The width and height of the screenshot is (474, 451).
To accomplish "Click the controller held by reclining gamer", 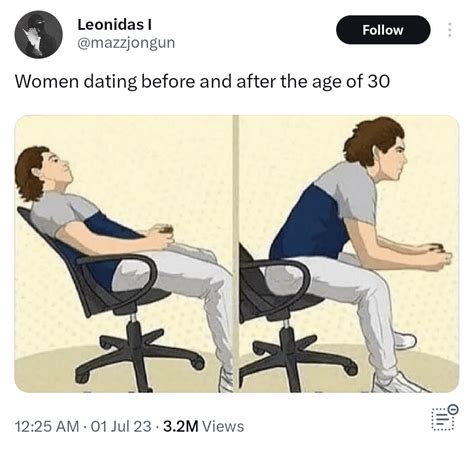I will (164, 230).
